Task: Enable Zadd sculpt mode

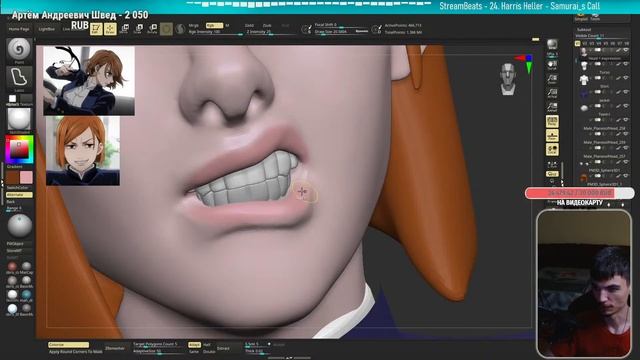Action: tap(249, 25)
